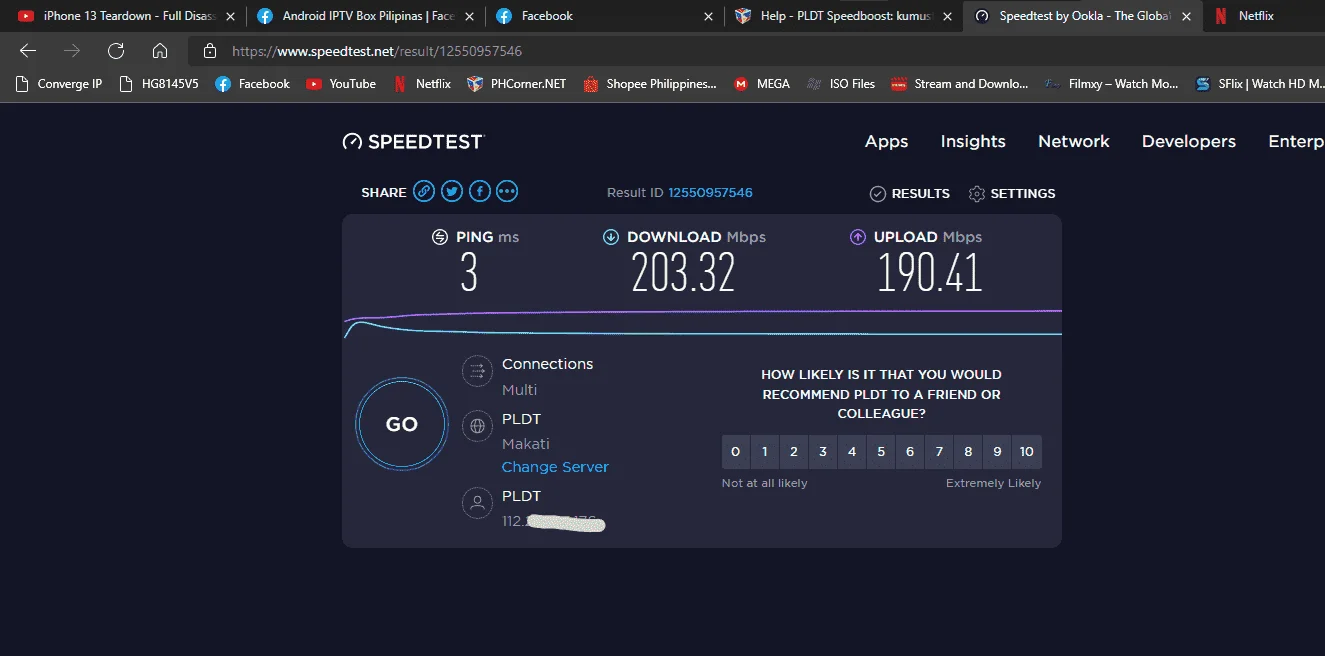
Task: Click the Makati server location text
Action: click(x=526, y=444)
